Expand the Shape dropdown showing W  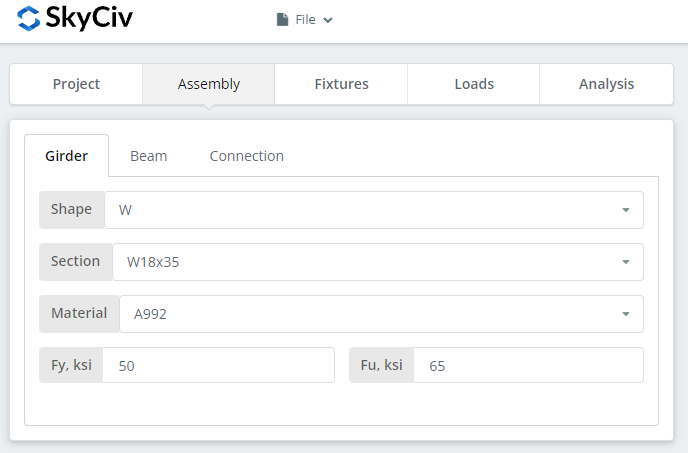(x=374, y=210)
